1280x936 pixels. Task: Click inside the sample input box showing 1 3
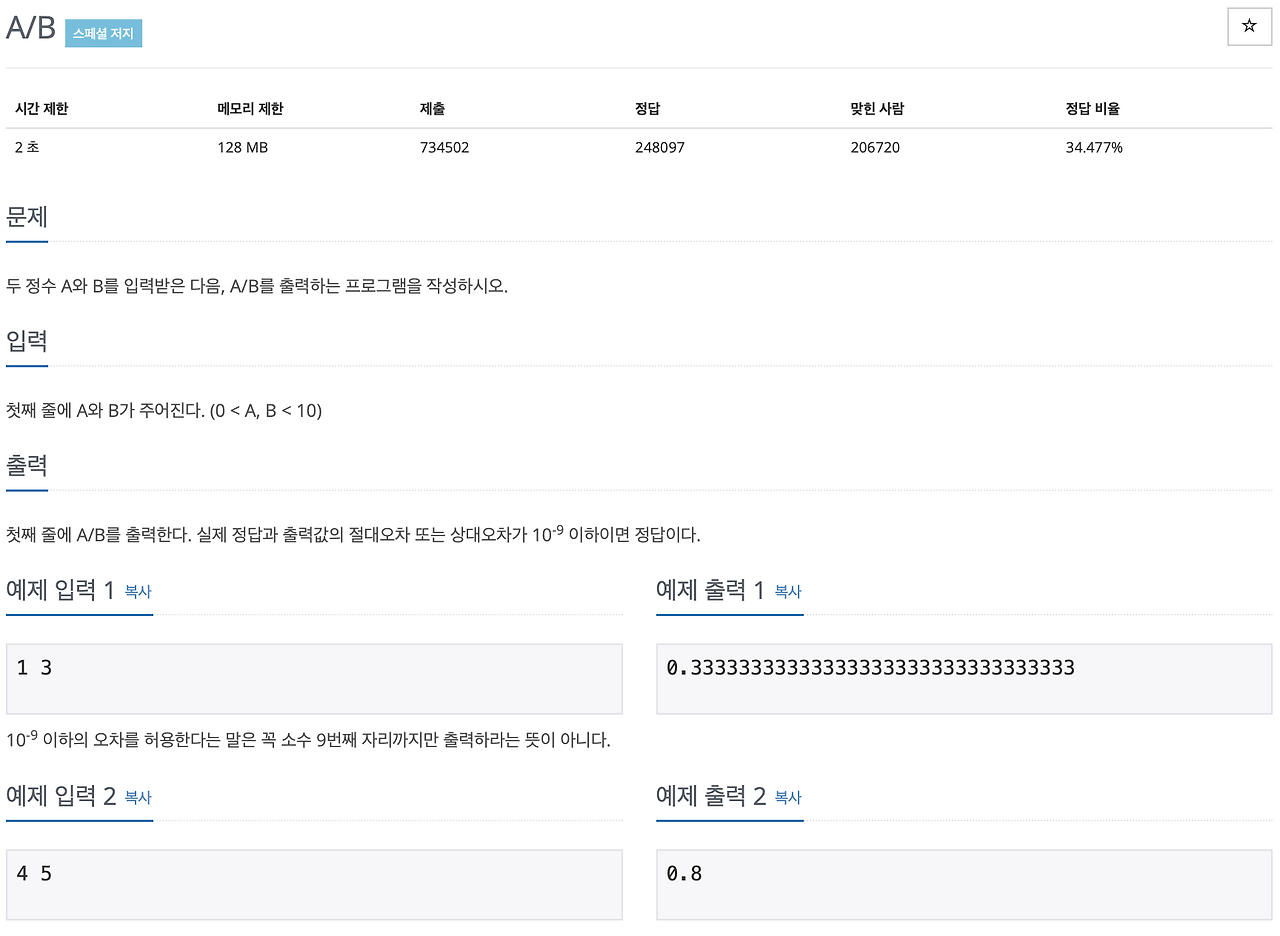[314, 678]
